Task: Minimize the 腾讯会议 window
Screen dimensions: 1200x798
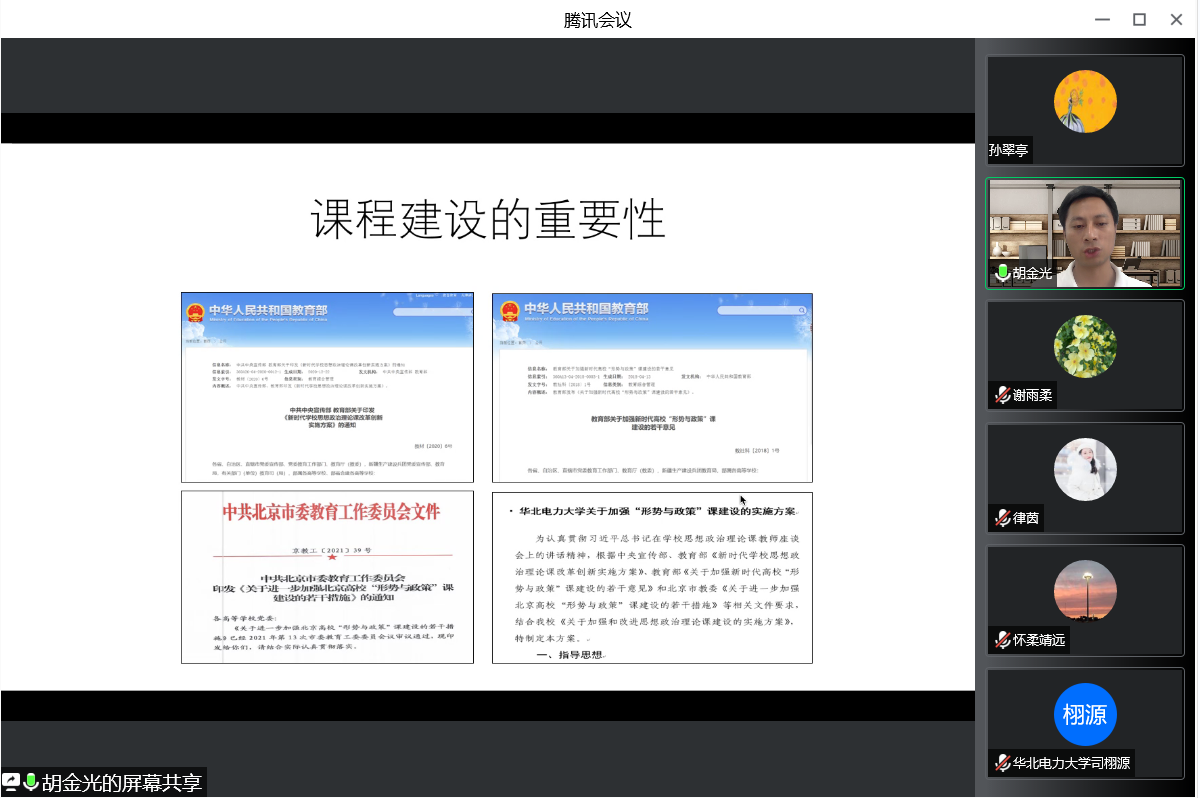Action: (1101, 19)
